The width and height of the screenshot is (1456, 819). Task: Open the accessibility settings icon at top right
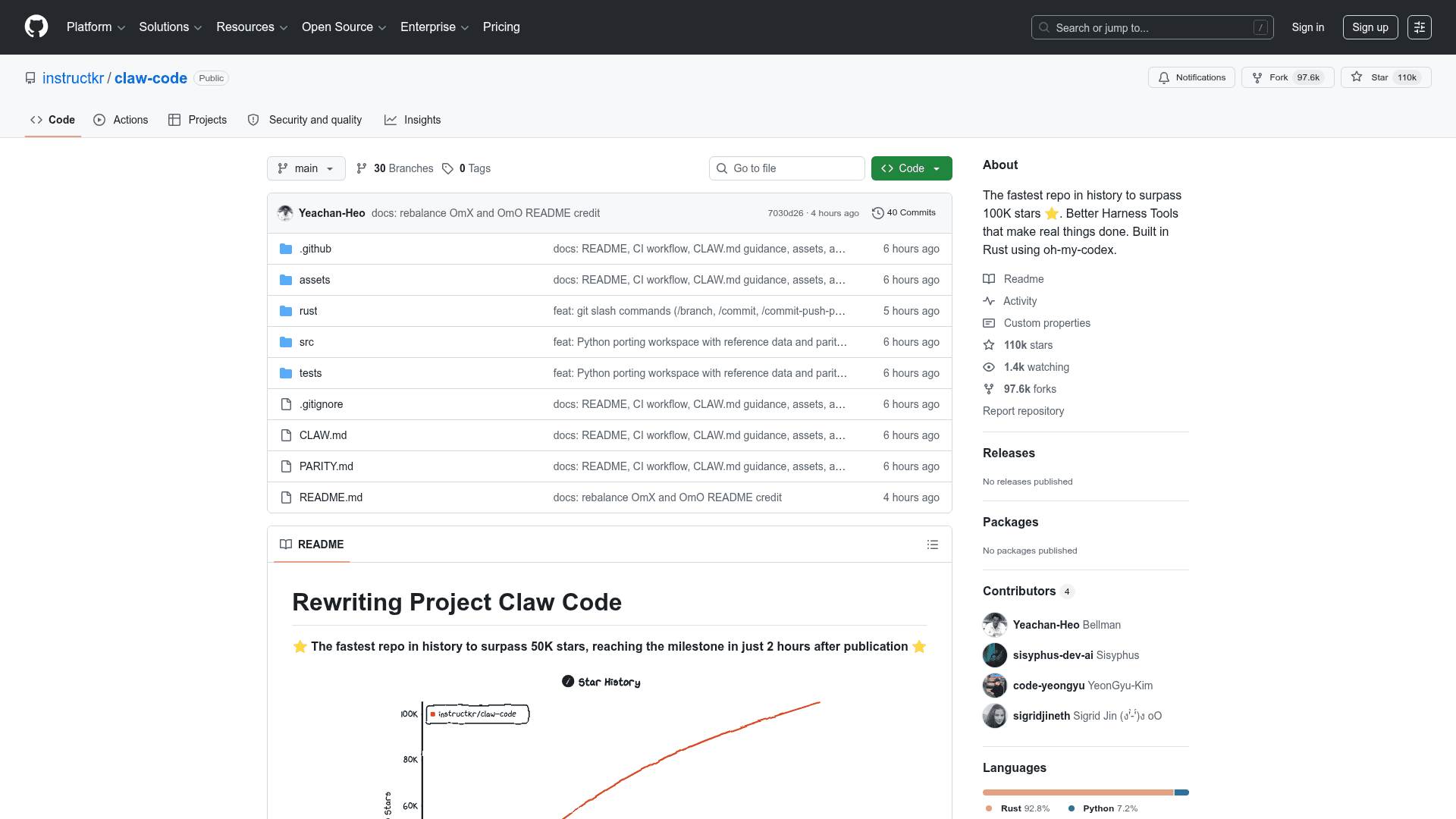pyautogui.click(x=1419, y=27)
